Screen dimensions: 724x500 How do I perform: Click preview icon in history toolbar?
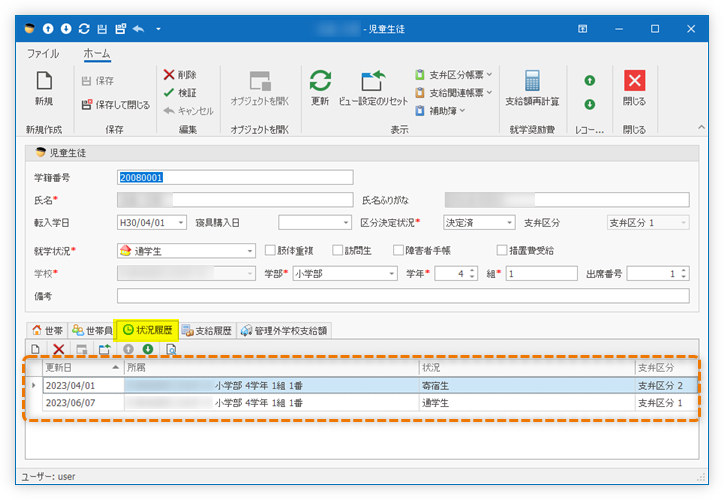click(x=171, y=349)
